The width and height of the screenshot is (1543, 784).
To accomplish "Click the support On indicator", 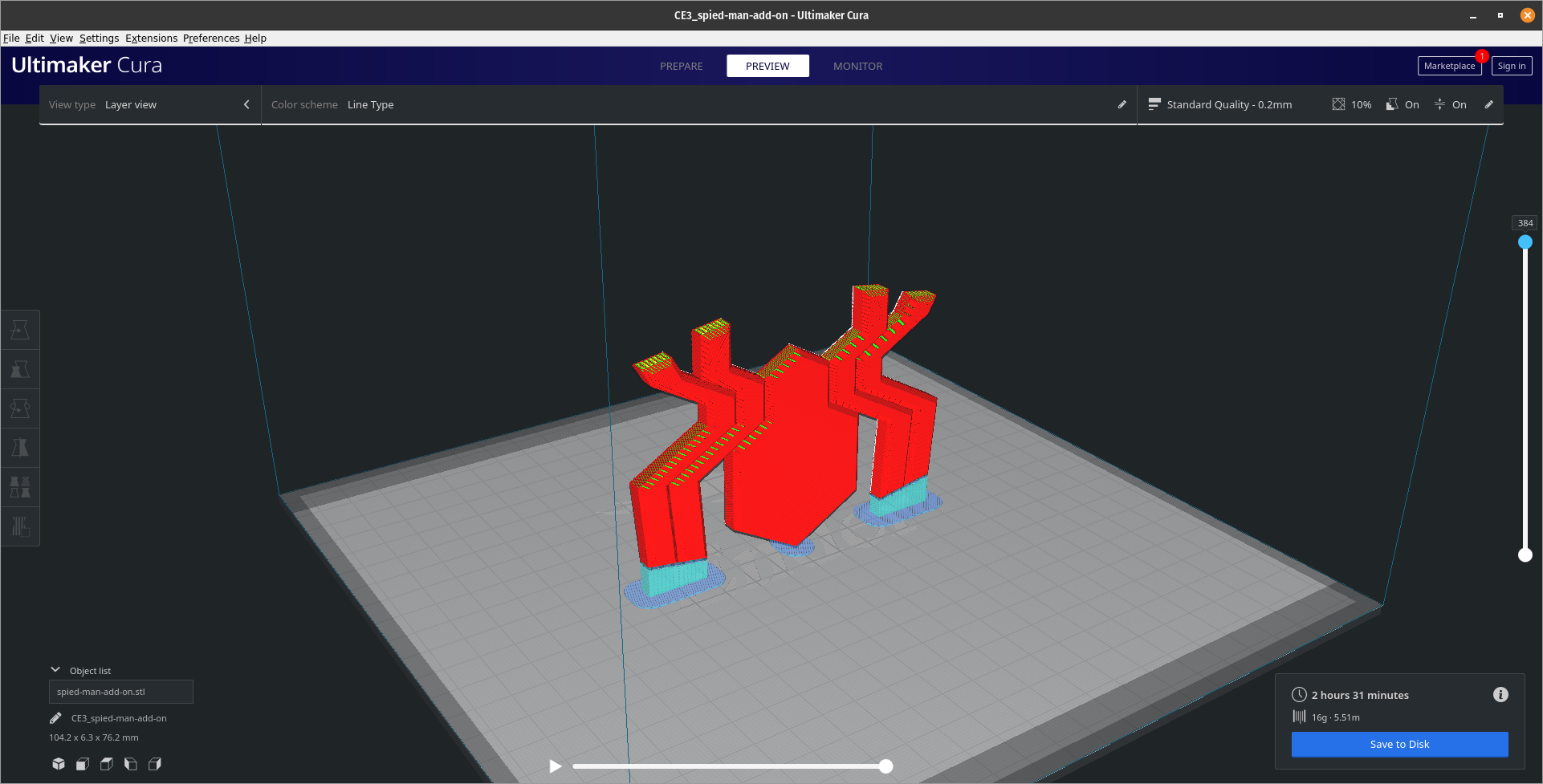I will point(1403,104).
